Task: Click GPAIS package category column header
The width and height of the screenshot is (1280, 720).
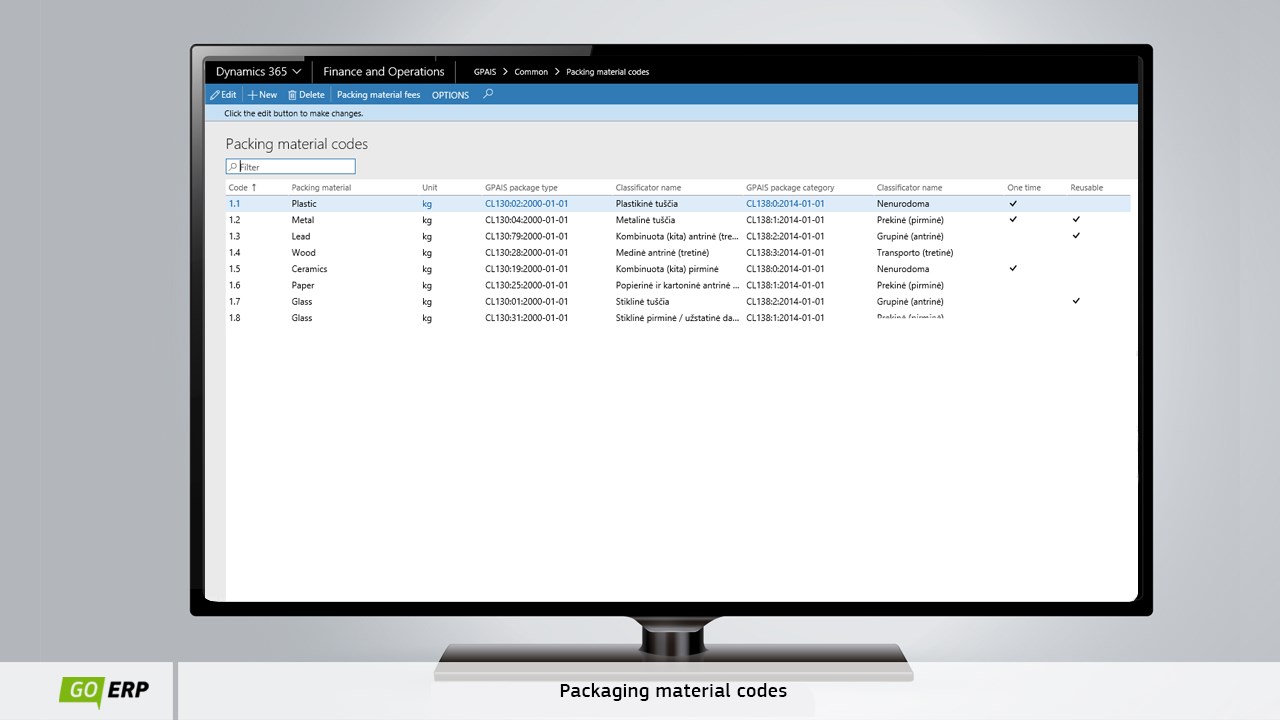Action: point(790,188)
